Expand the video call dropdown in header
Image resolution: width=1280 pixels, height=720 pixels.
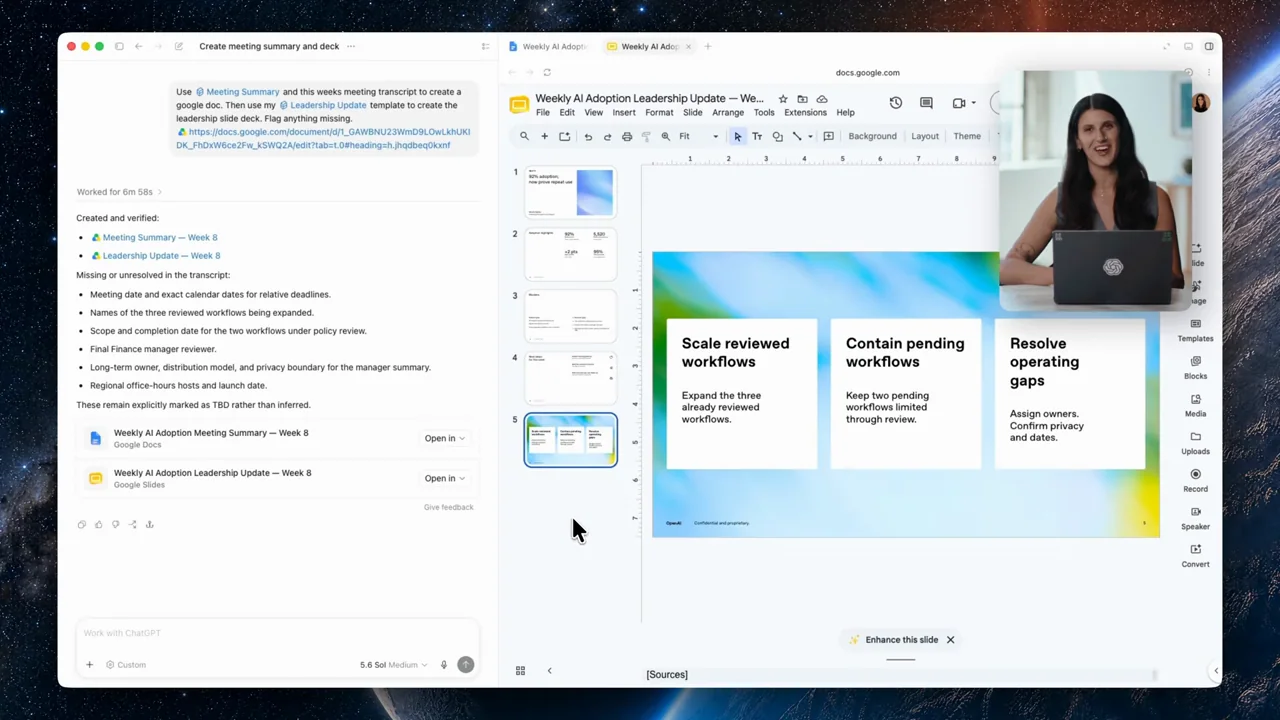click(973, 103)
